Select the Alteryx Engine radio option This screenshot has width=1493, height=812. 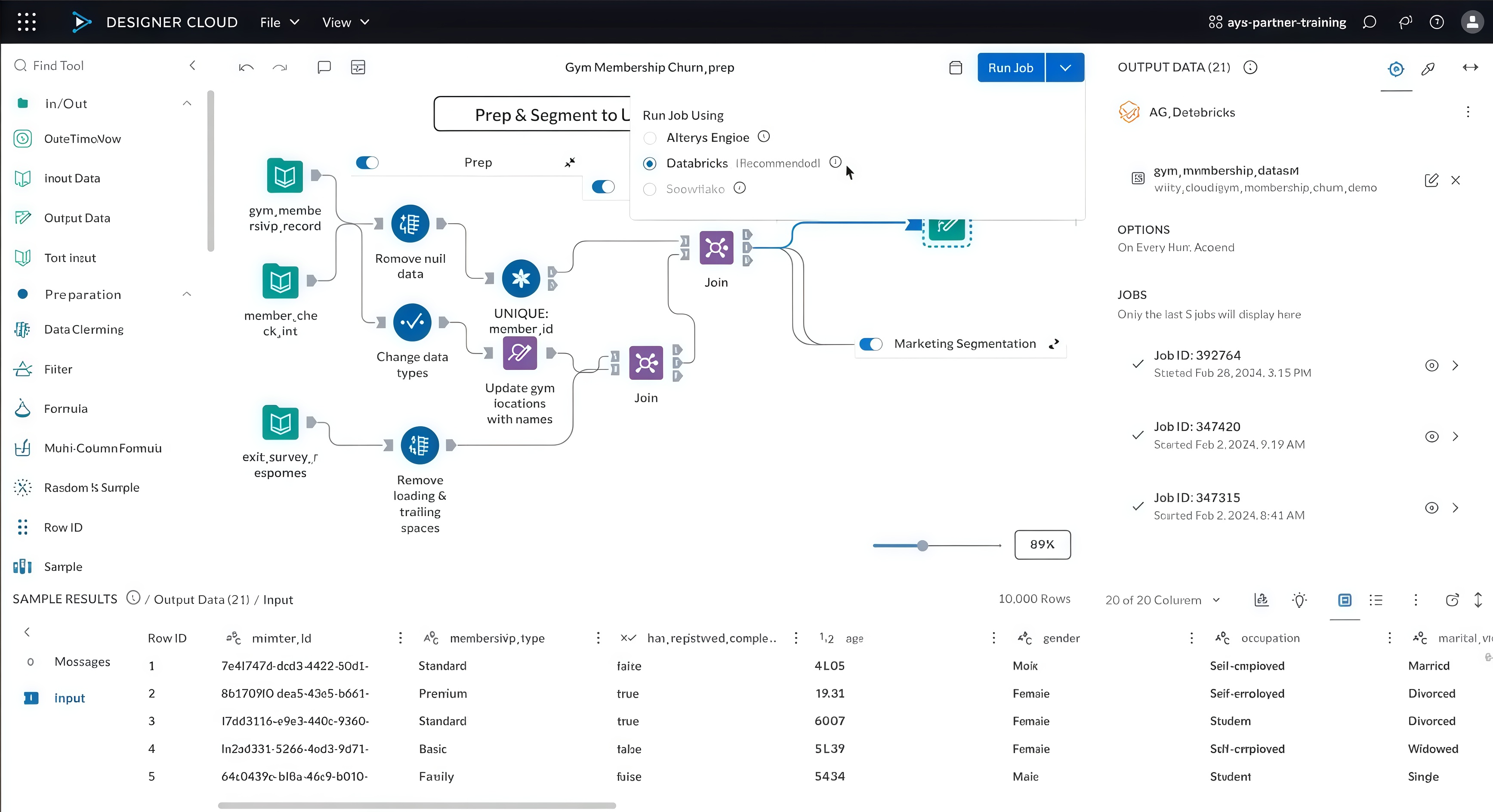(650, 138)
